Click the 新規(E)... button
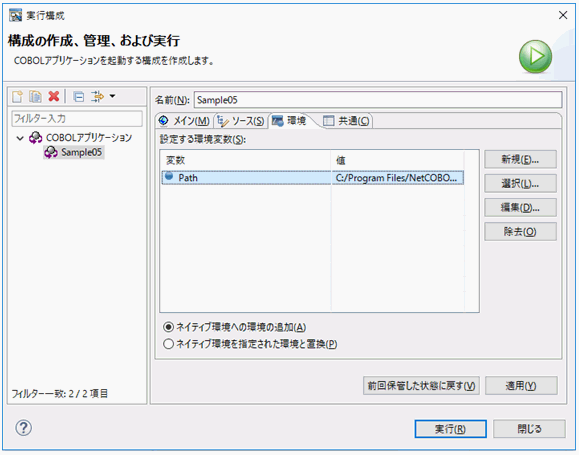 520,160
